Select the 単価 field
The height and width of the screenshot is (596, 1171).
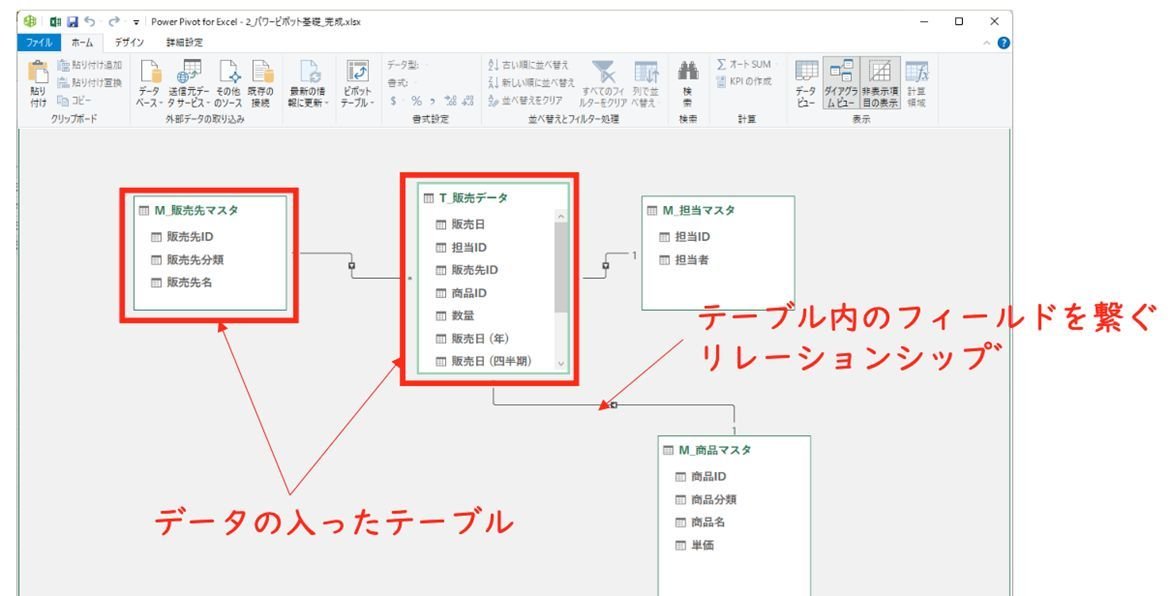[x=695, y=545]
